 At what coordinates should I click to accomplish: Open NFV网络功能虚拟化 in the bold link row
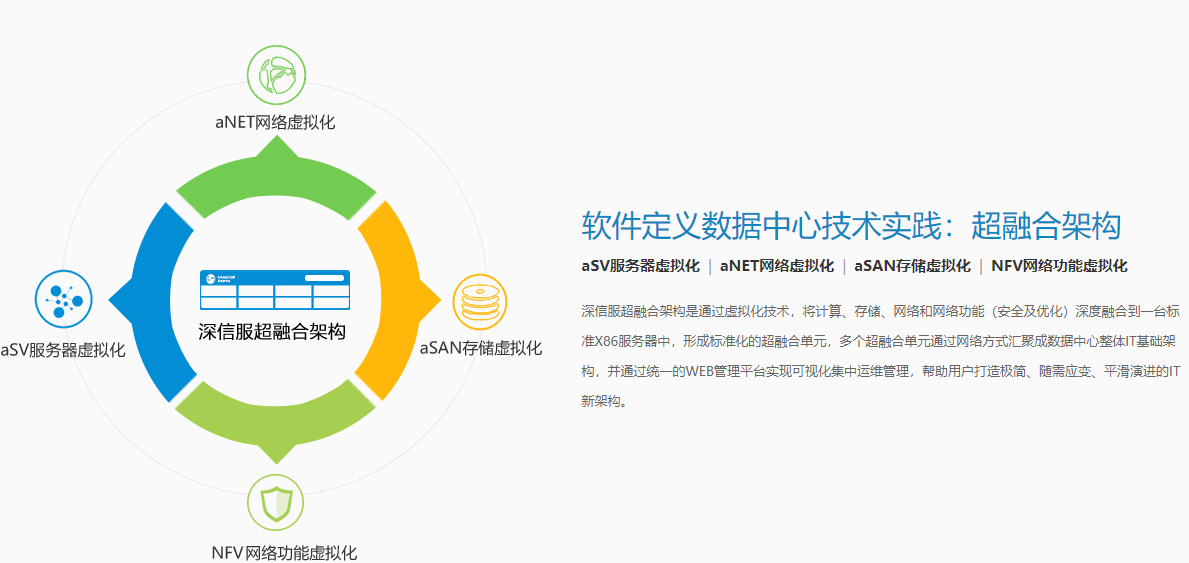[x=1059, y=266]
